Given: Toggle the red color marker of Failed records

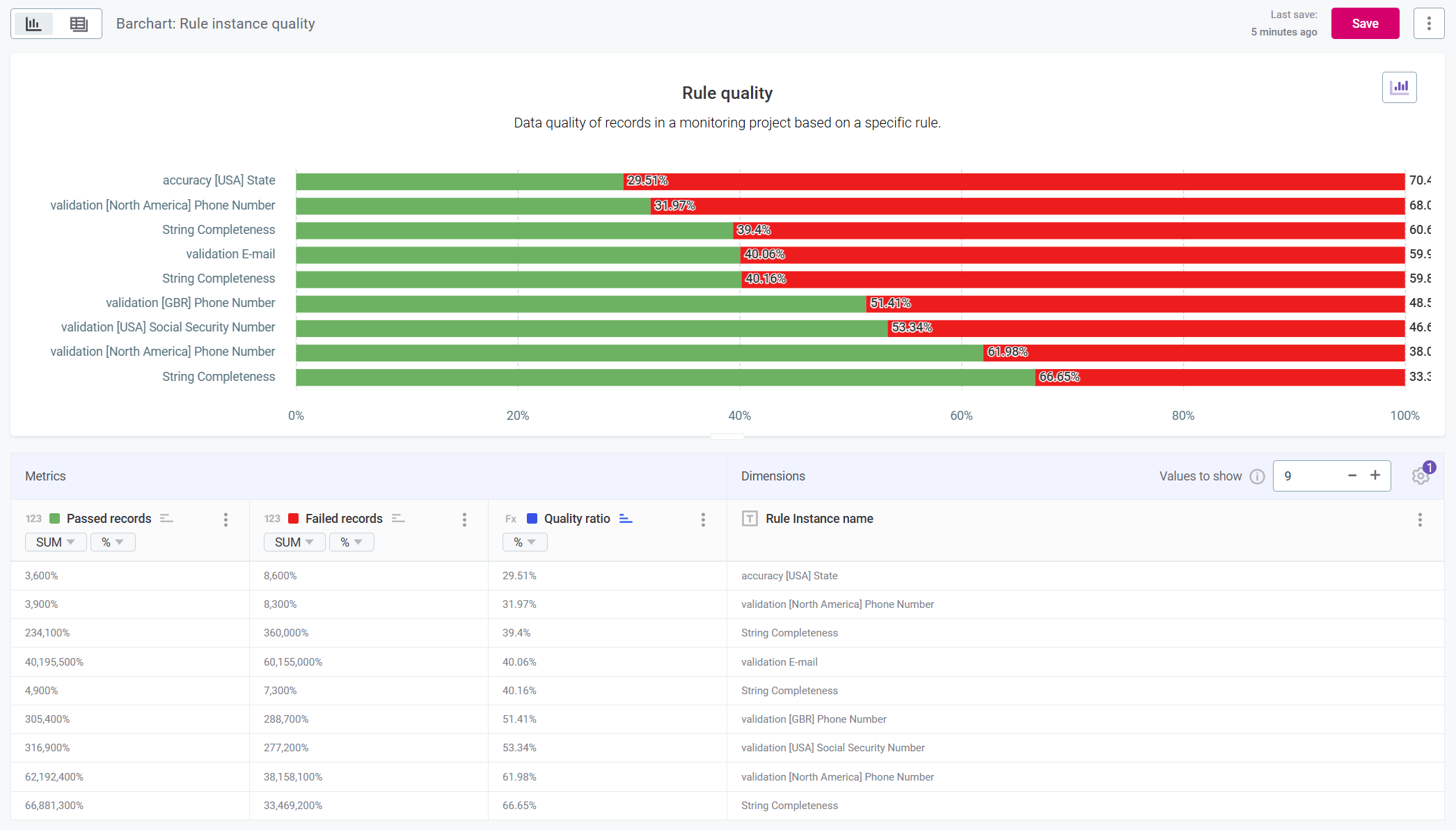Looking at the screenshot, I should point(294,518).
